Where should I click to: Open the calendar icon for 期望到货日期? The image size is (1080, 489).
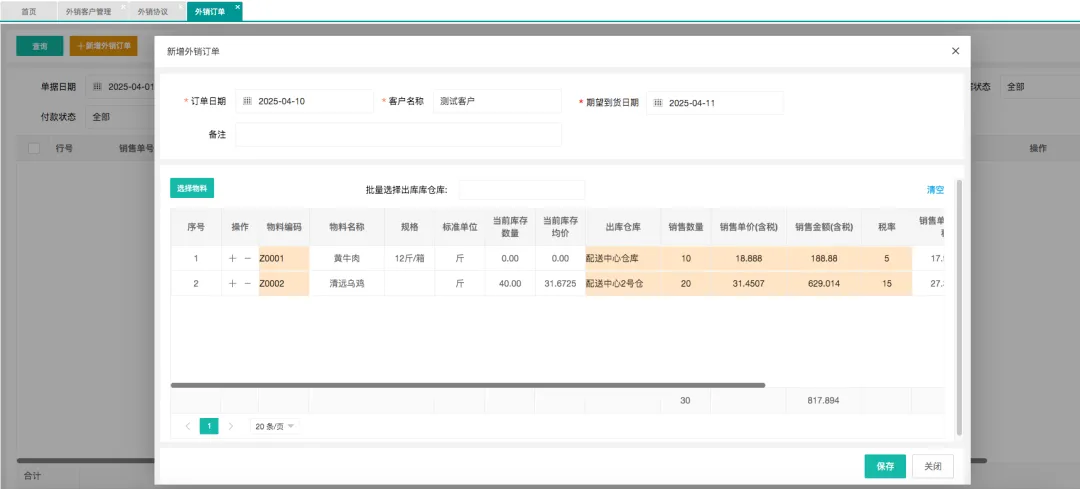pos(657,103)
